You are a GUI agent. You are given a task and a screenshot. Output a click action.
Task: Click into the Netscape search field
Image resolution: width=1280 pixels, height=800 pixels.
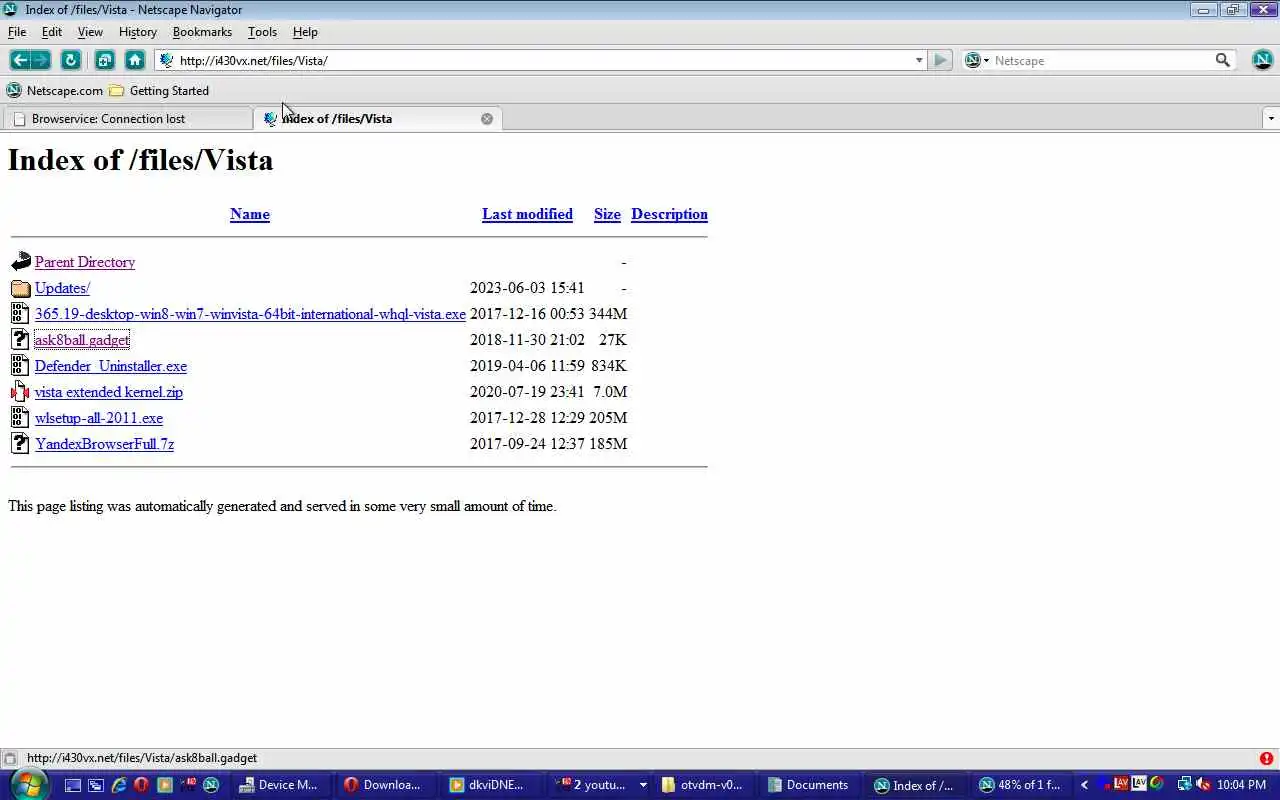1100,60
